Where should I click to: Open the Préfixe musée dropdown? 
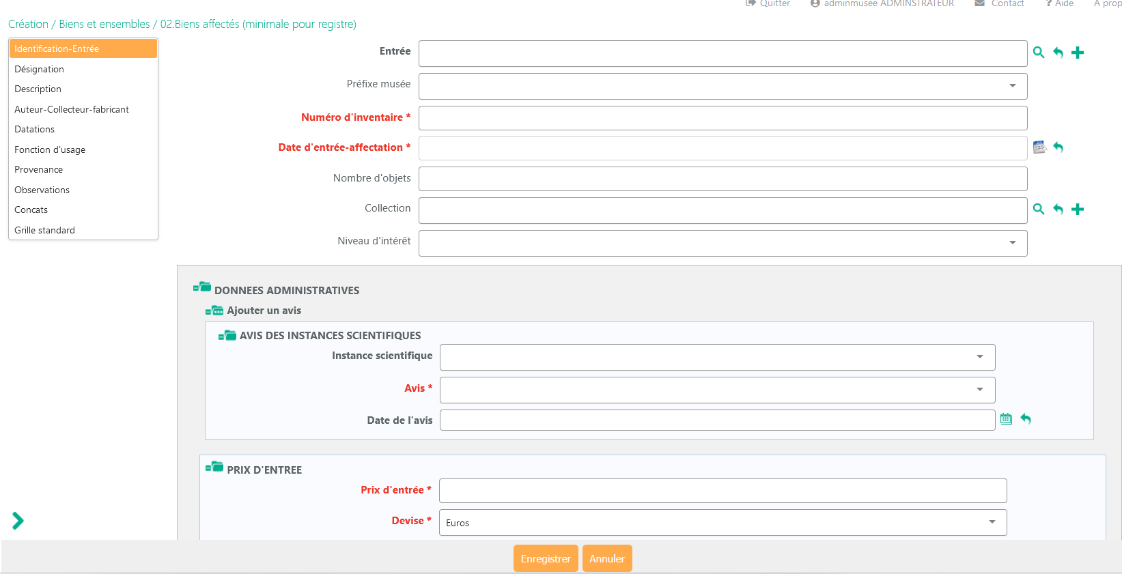pos(1012,86)
